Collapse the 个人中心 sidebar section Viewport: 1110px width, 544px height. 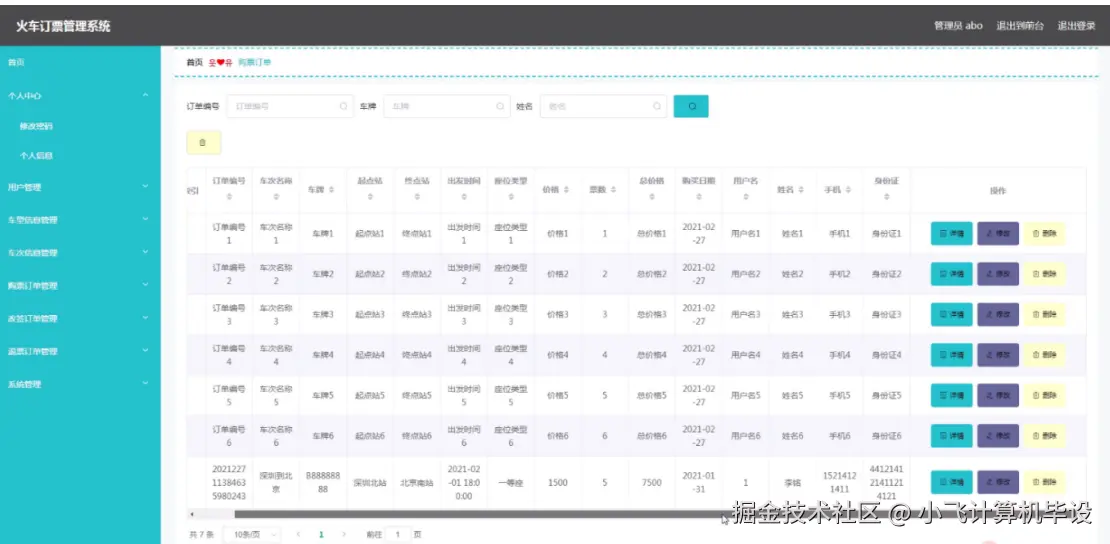pyautogui.click(x=80, y=95)
